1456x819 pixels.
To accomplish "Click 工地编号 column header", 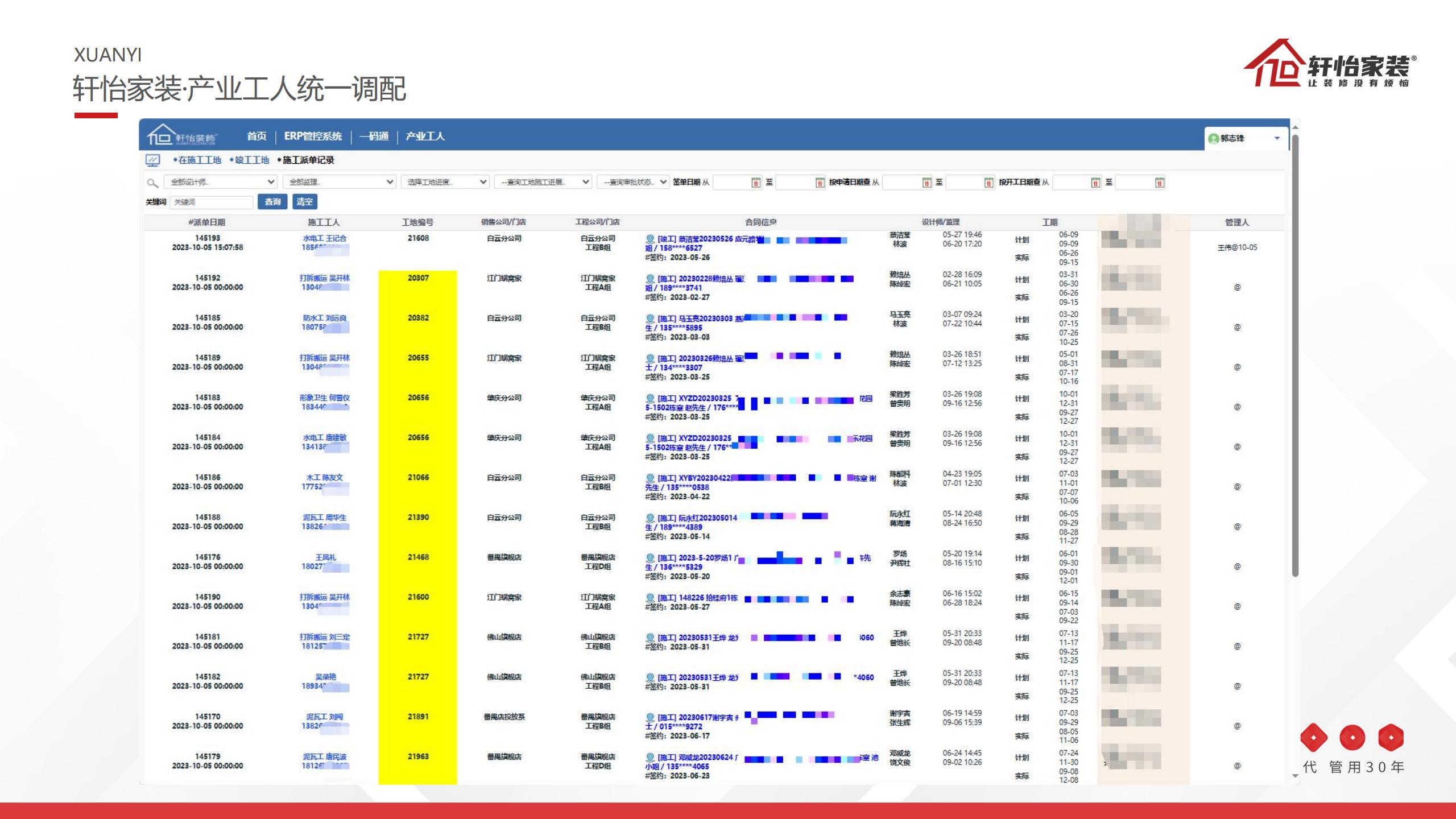I will pyautogui.click(x=417, y=222).
